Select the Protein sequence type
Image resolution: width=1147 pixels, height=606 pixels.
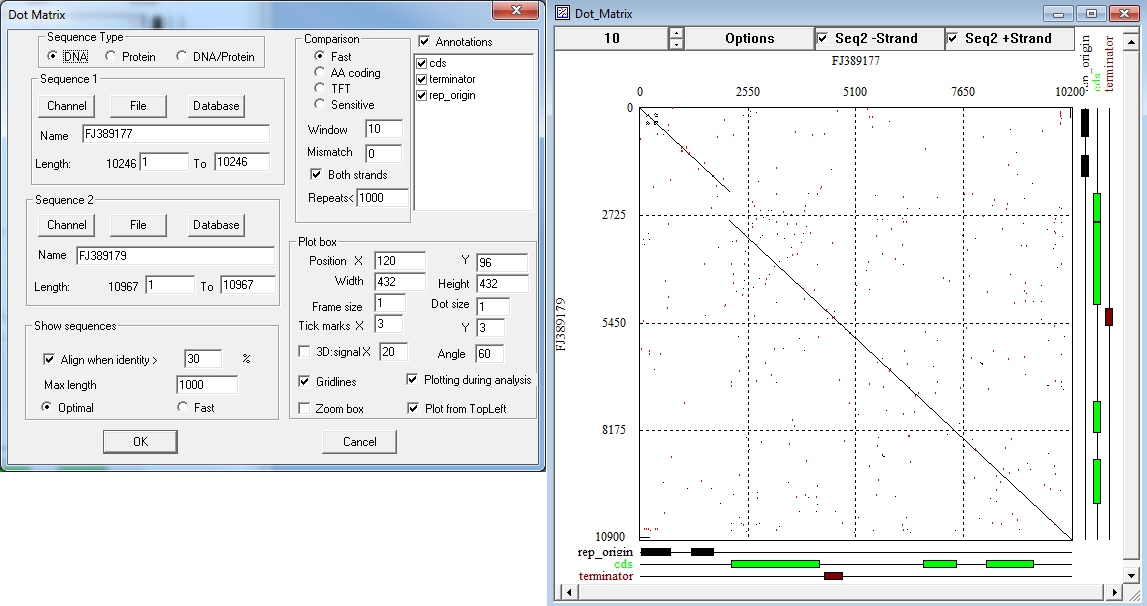coord(110,56)
